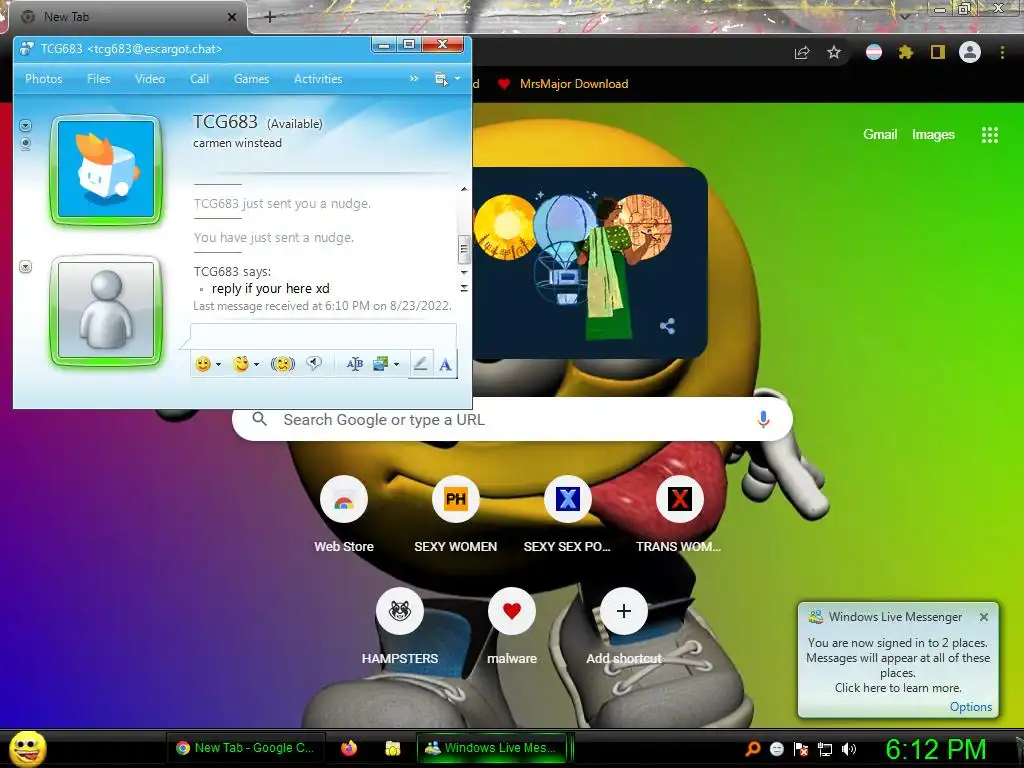
Task: Expand the emoticon dropdown arrow
Action: [x=219, y=365]
